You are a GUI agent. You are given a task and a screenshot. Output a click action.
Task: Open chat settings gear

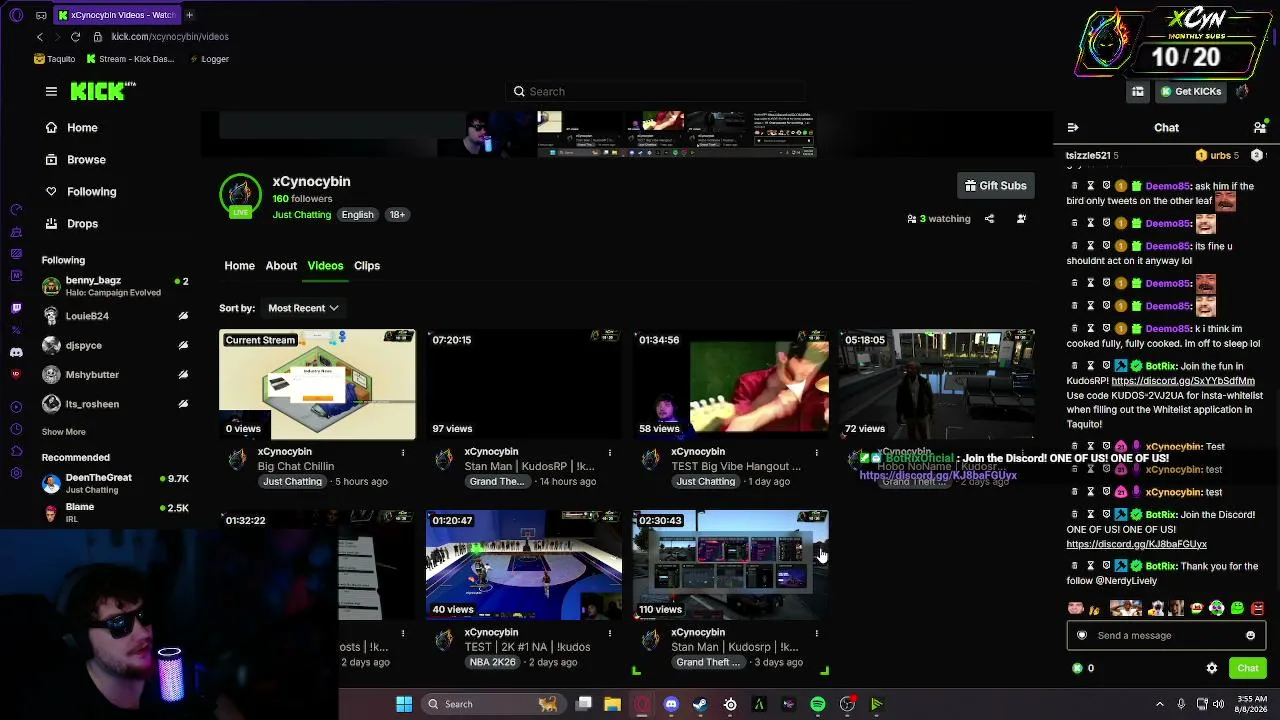pos(1212,668)
